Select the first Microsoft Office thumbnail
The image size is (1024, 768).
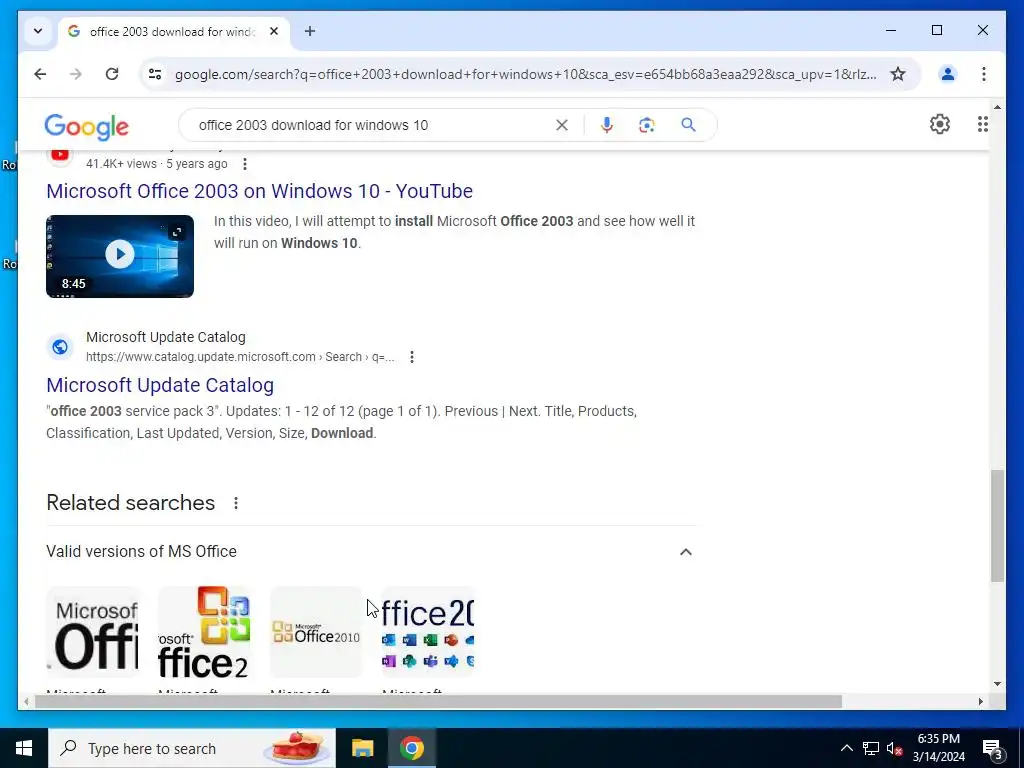[x=92, y=632]
